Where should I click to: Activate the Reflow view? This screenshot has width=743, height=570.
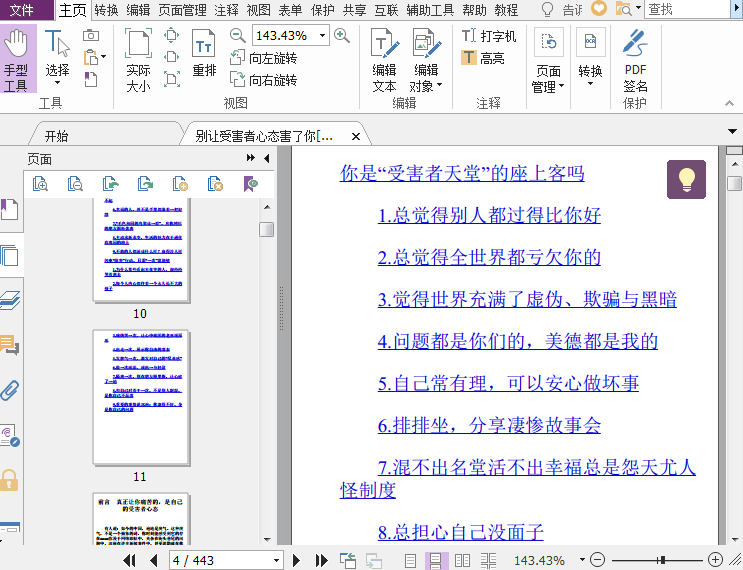click(x=204, y=52)
